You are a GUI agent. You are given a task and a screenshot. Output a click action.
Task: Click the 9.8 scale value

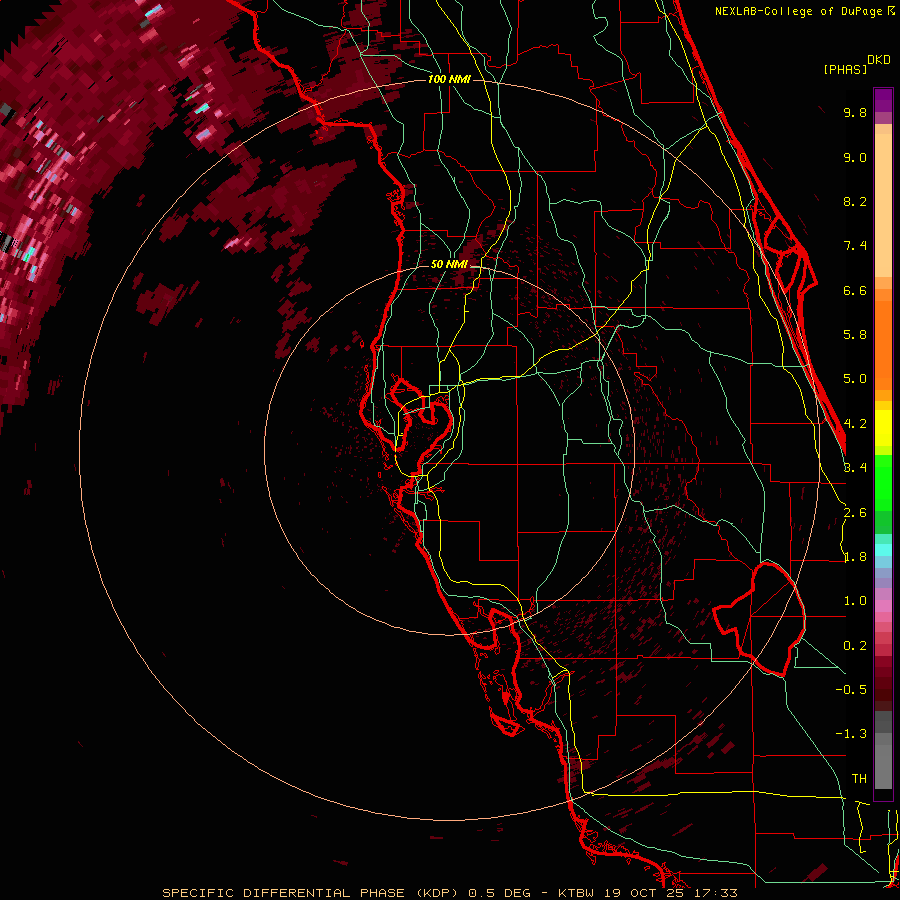pos(855,112)
